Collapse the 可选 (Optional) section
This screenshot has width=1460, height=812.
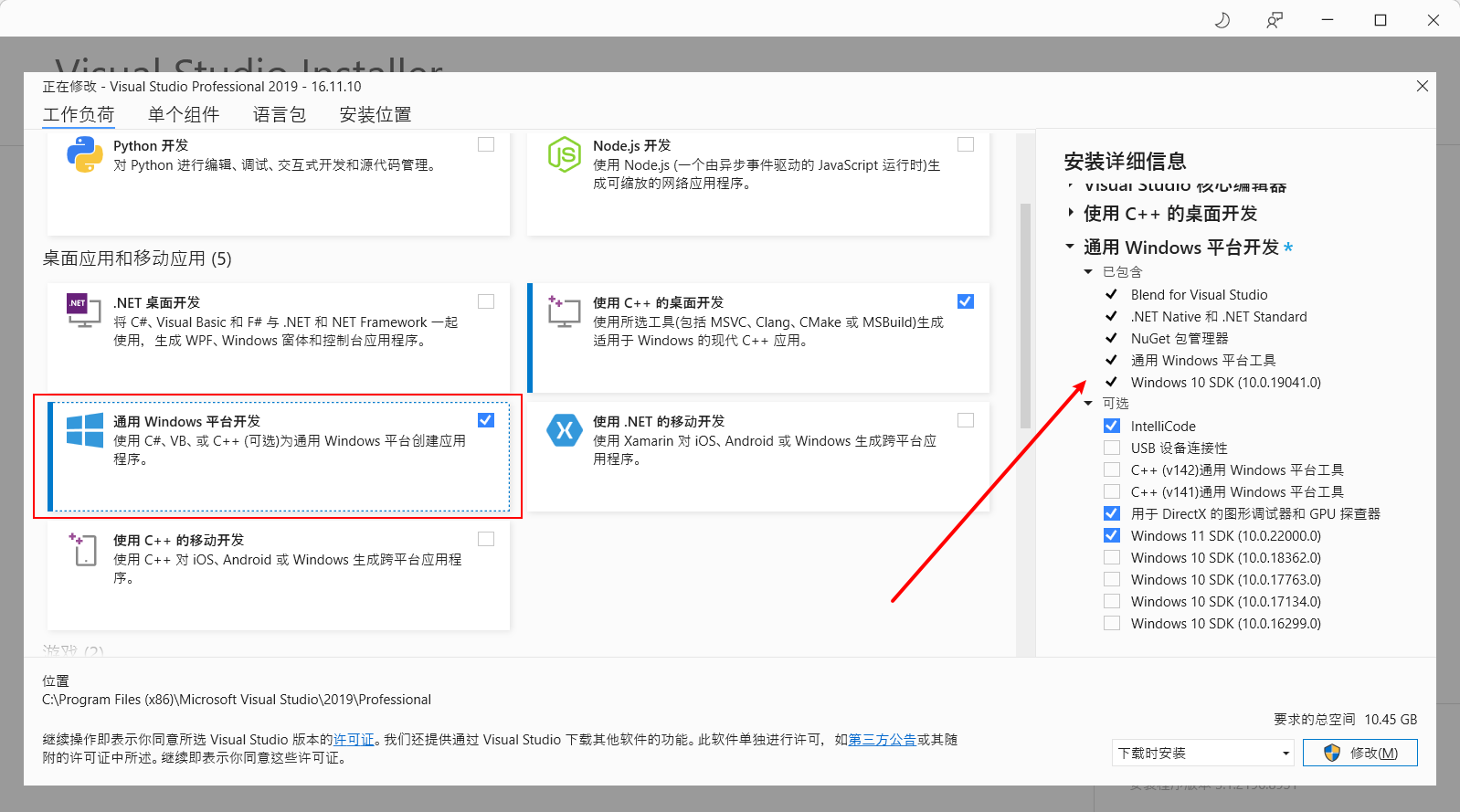point(1088,403)
